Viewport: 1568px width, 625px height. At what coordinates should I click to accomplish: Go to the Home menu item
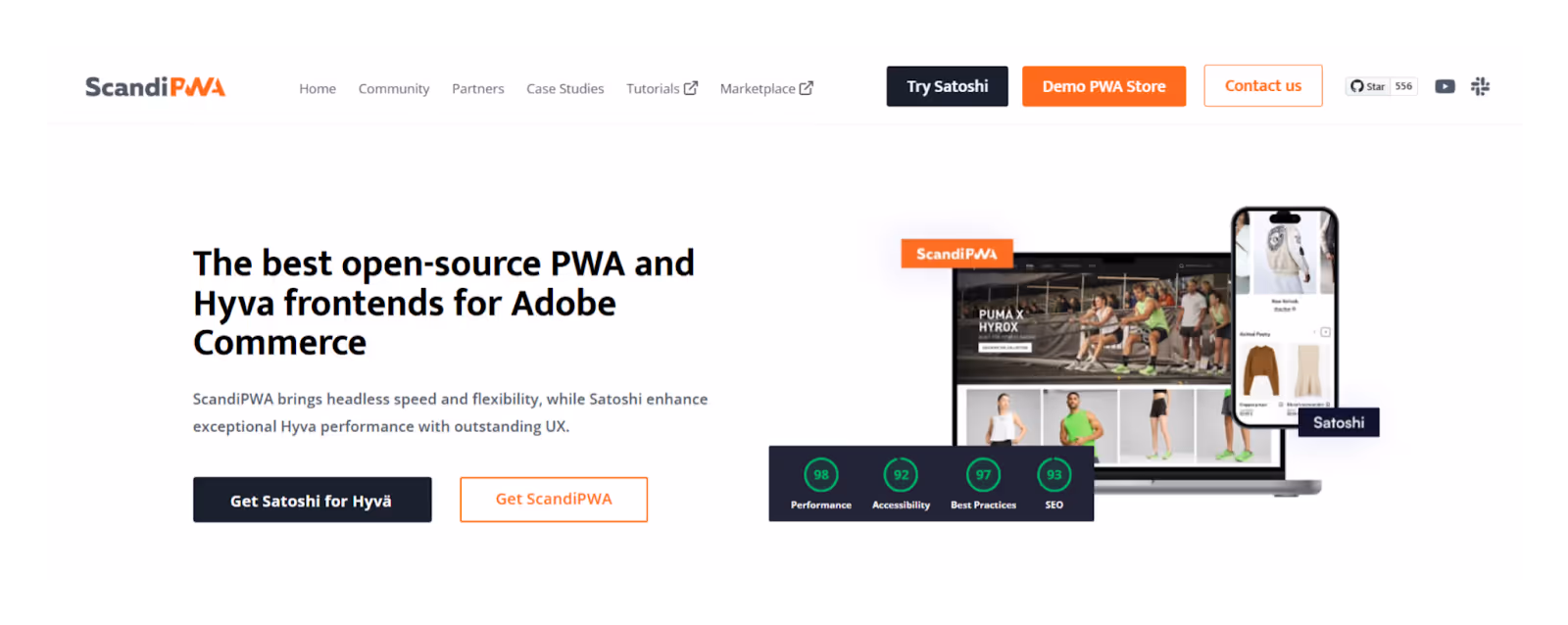coord(318,88)
